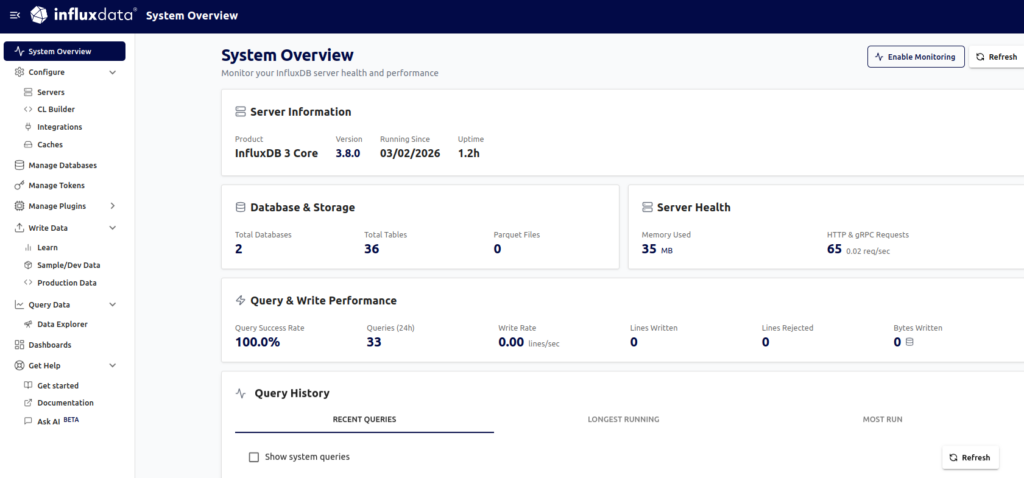The width and height of the screenshot is (1024, 478).
Task: Enable the Show system queries checkbox
Action: tap(254, 457)
